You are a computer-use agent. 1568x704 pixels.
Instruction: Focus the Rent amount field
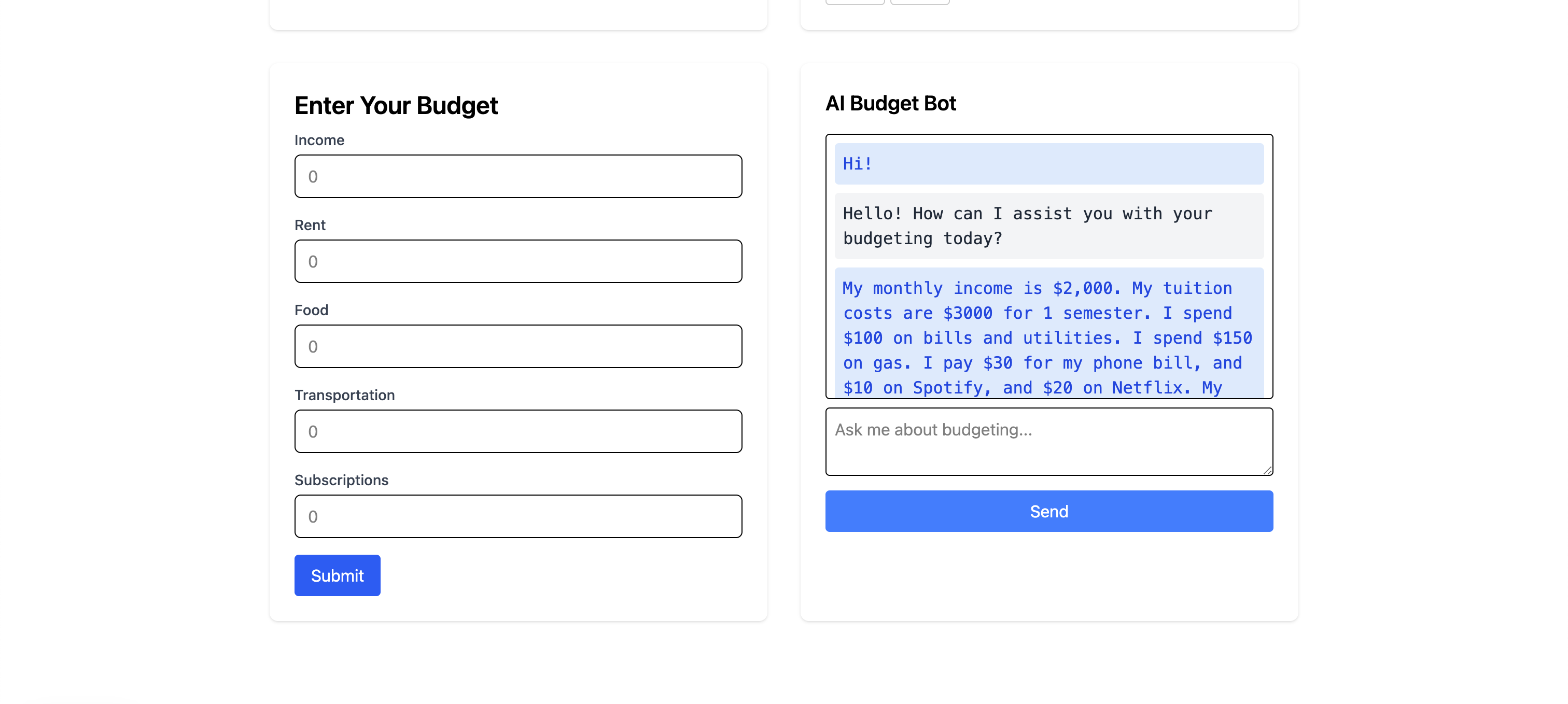[518, 262]
